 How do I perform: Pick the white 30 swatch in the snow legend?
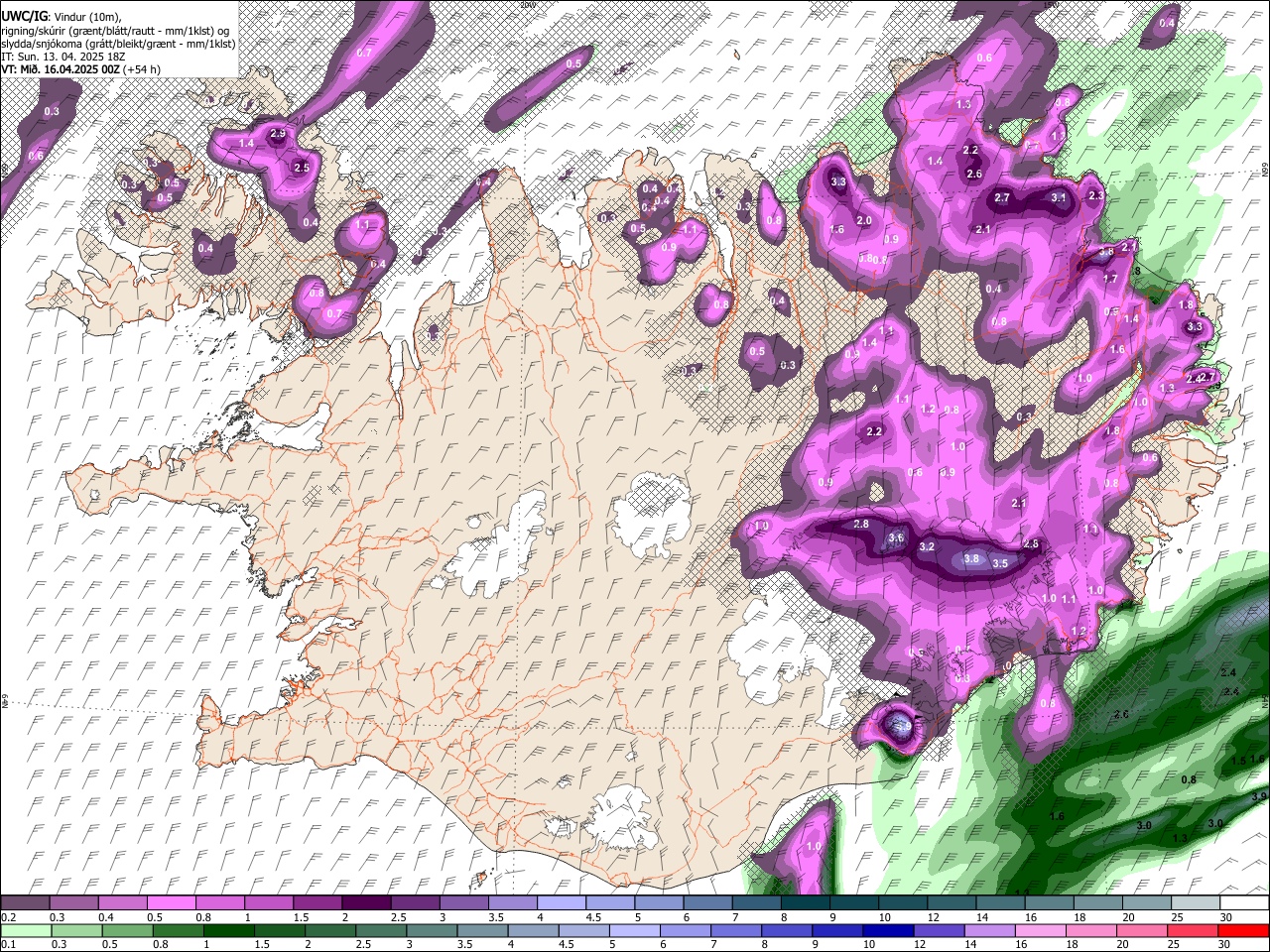click(1243, 902)
